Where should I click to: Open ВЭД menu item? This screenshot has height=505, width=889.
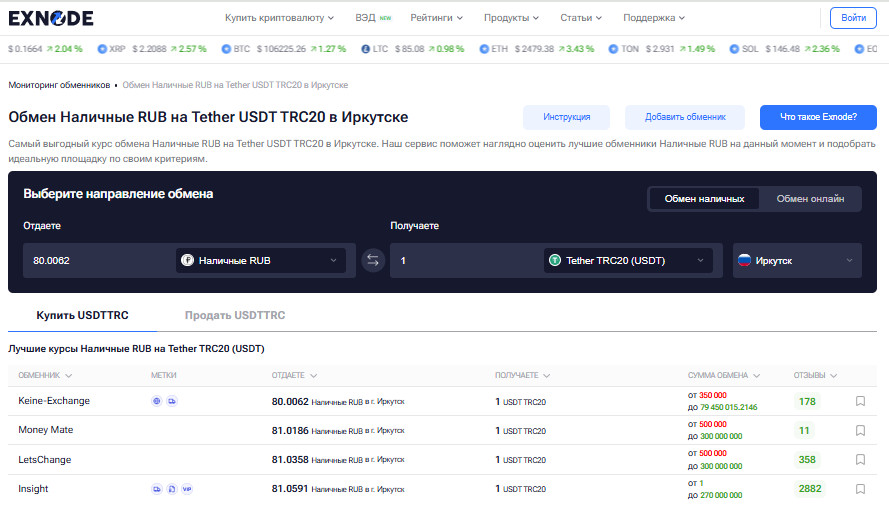click(x=373, y=18)
